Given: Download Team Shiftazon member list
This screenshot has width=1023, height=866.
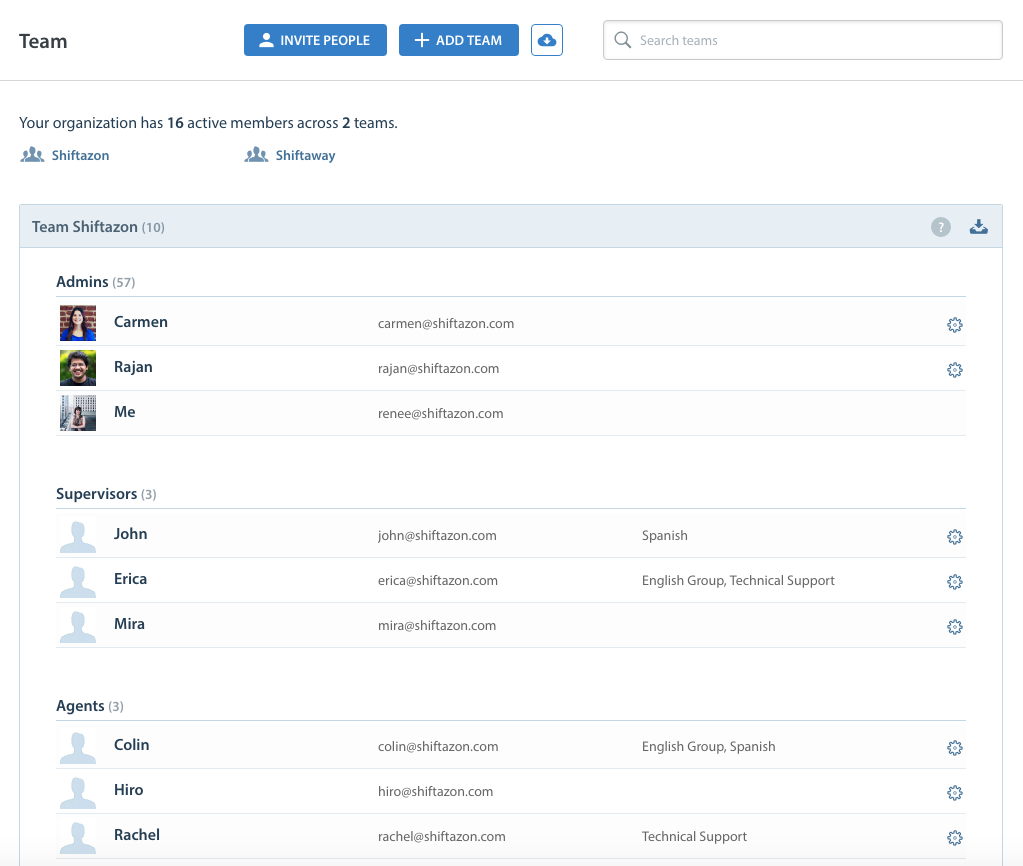Looking at the screenshot, I should [x=979, y=227].
